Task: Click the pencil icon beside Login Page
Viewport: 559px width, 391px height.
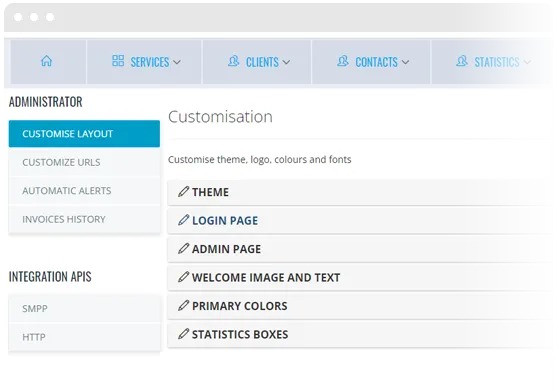Action: click(183, 220)
